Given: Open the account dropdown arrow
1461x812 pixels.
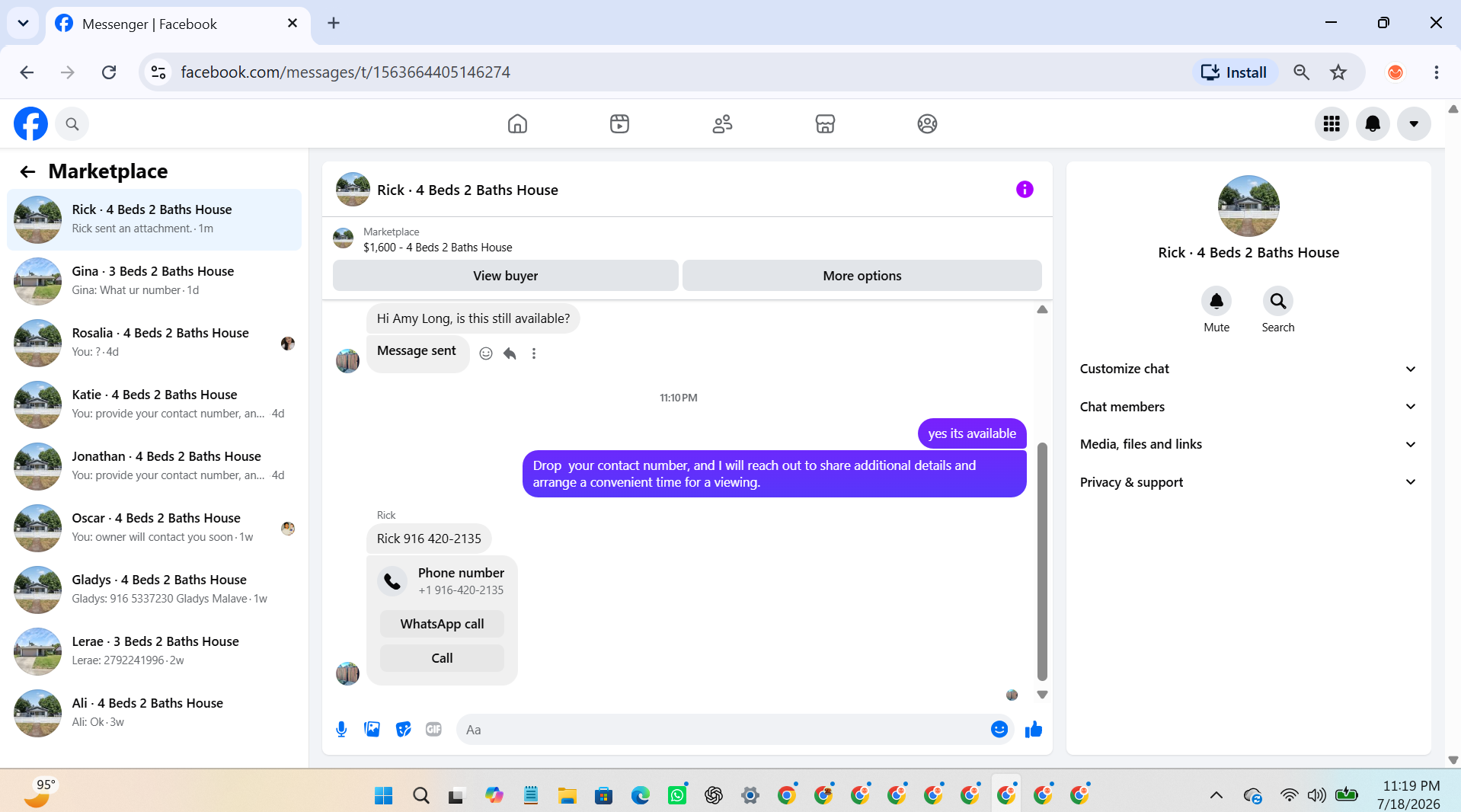Looking at the screenshot, I should pyautogui.click(x=1414, y=124).
